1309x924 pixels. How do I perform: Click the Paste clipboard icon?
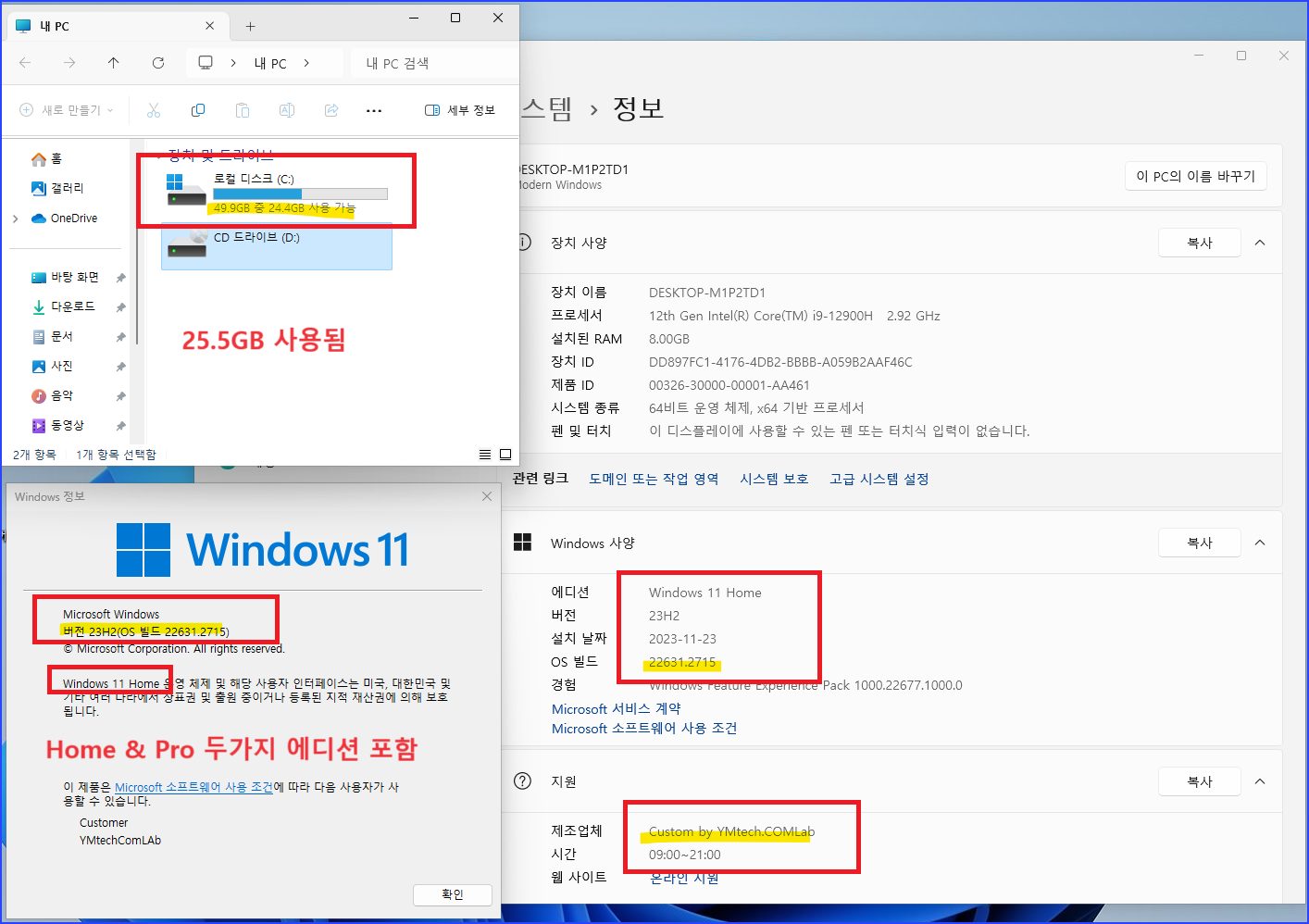click(243, 110)
